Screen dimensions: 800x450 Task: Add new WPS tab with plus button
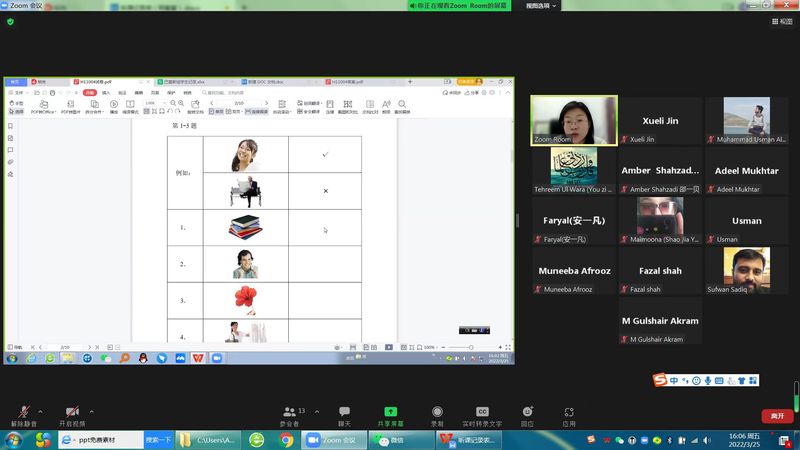[x=410, y=82]
